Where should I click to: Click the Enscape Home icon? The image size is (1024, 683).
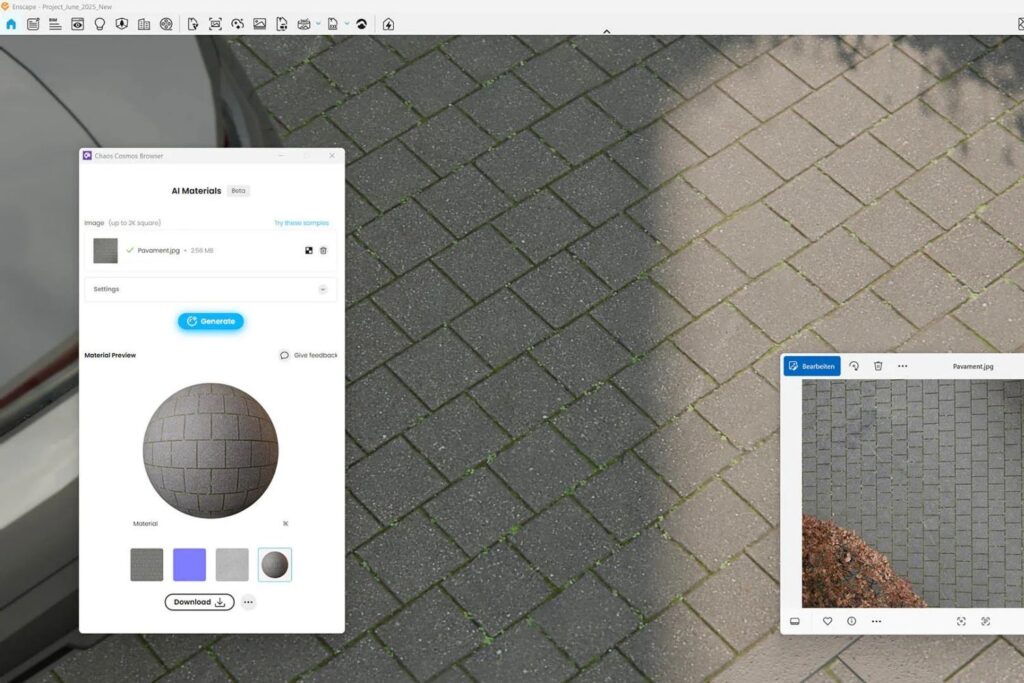11,24
